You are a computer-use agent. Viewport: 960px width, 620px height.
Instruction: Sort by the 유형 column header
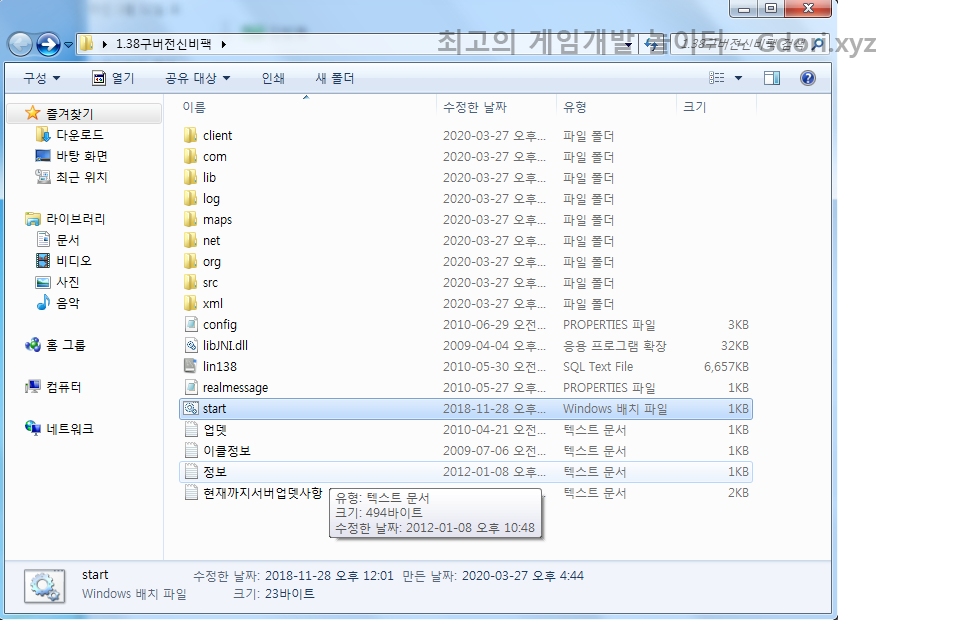pyautogui.click(x=575, y=107)
